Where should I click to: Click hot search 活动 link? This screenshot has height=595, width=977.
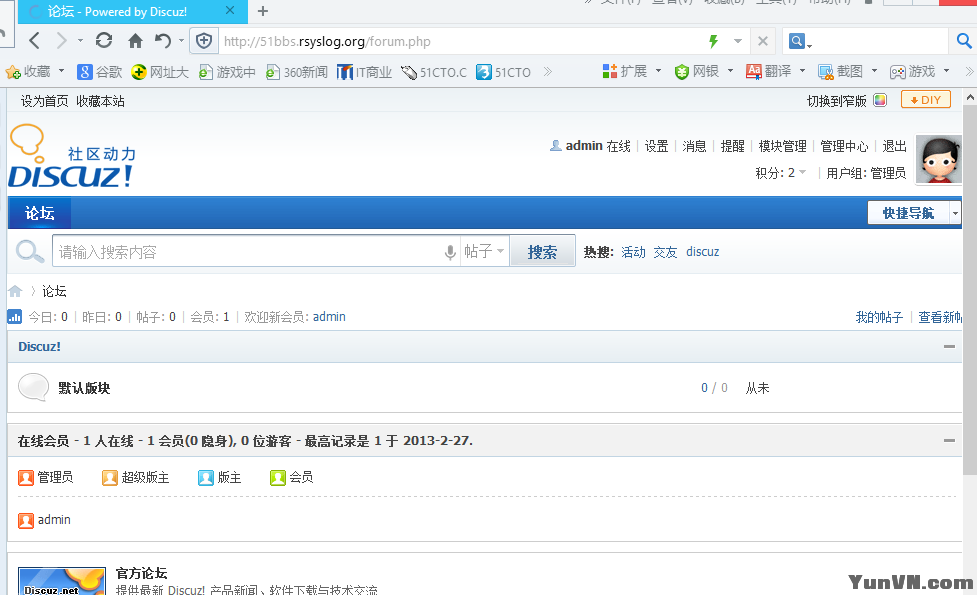pos(633,252)
